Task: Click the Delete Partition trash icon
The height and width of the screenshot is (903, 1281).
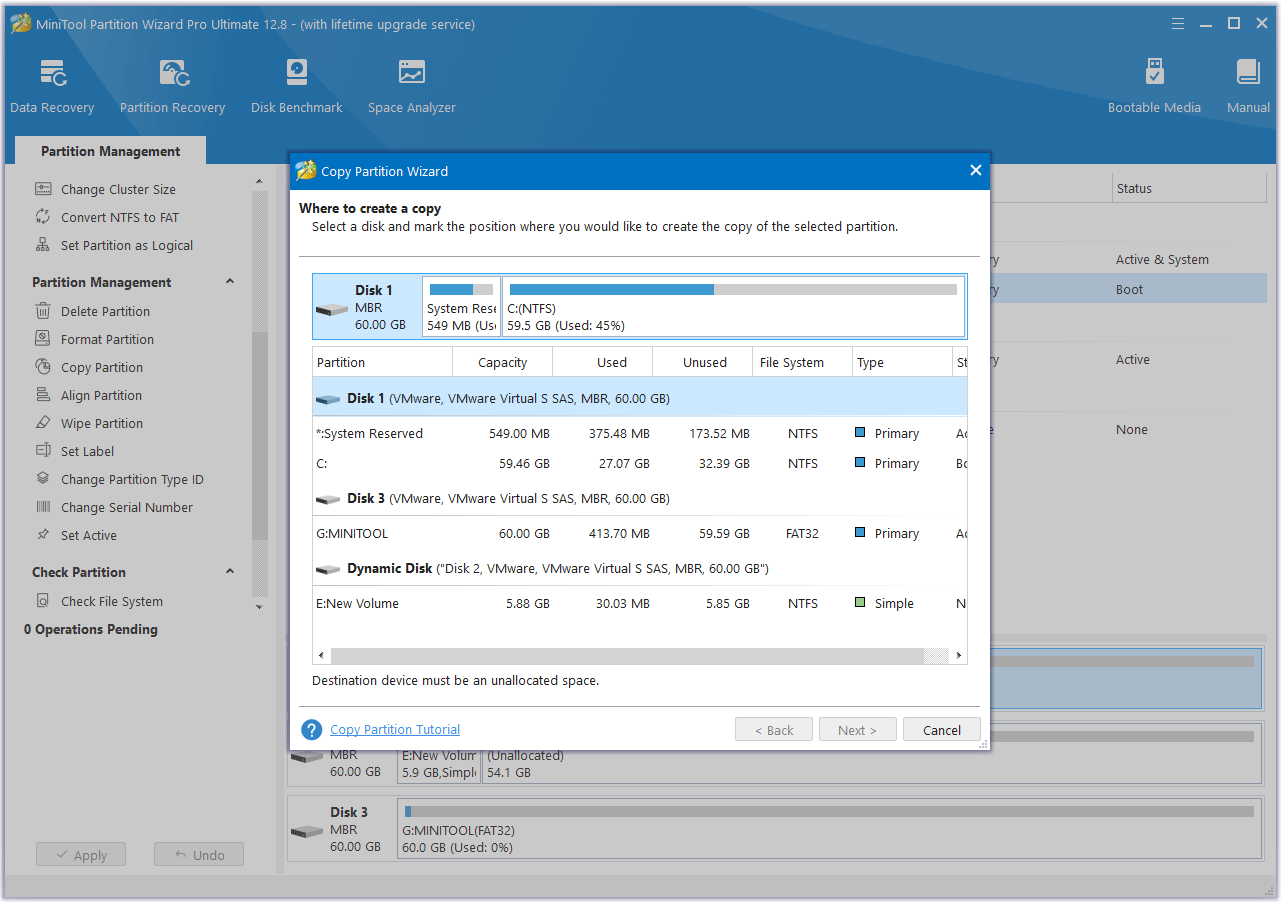Action: click(43, 311)
